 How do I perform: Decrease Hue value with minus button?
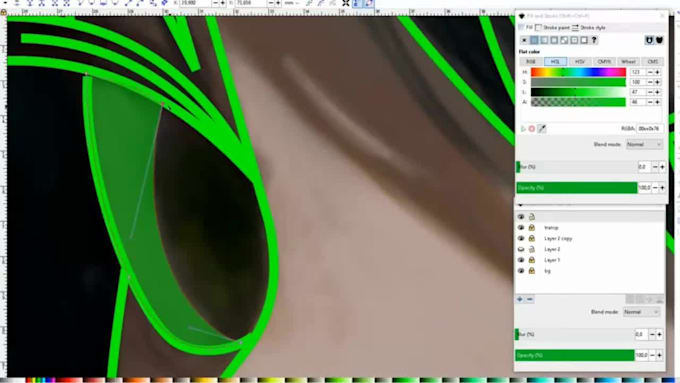pos(650,72)
